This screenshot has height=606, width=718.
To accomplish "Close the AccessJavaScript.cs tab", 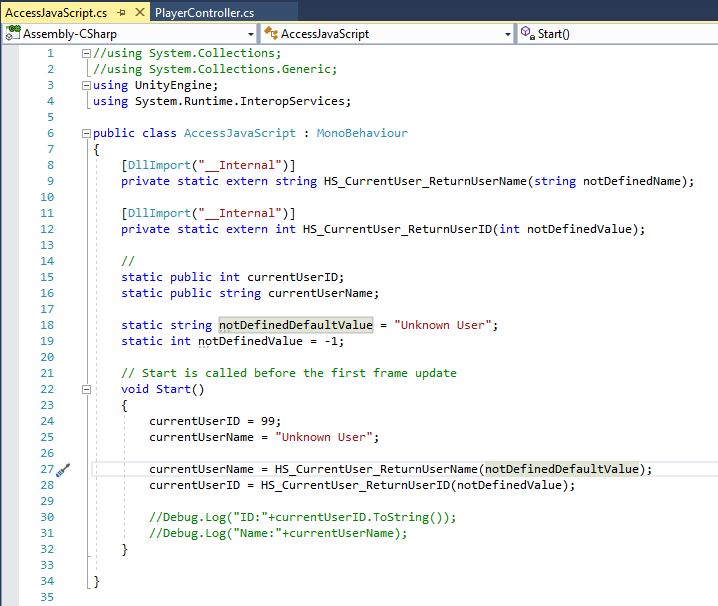I will pyautogui.click(x=137, y=13).
